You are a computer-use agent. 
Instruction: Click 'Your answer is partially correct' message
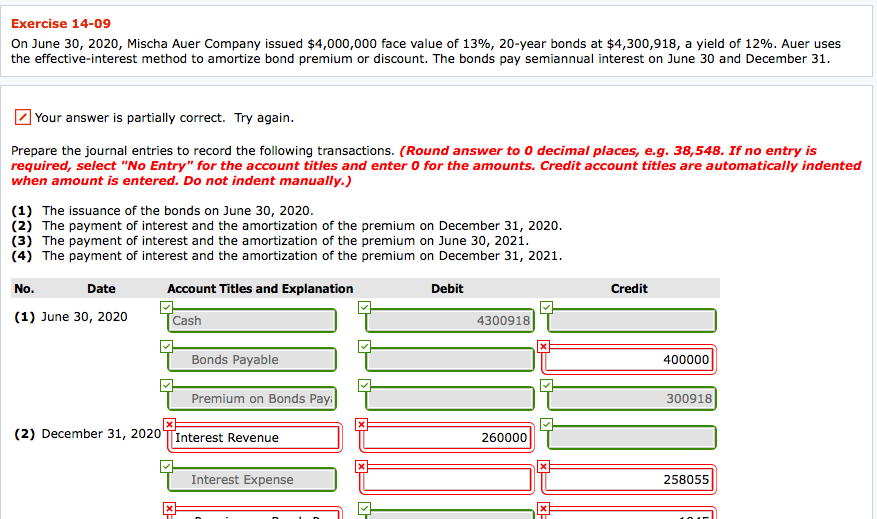tap(164, 118)
